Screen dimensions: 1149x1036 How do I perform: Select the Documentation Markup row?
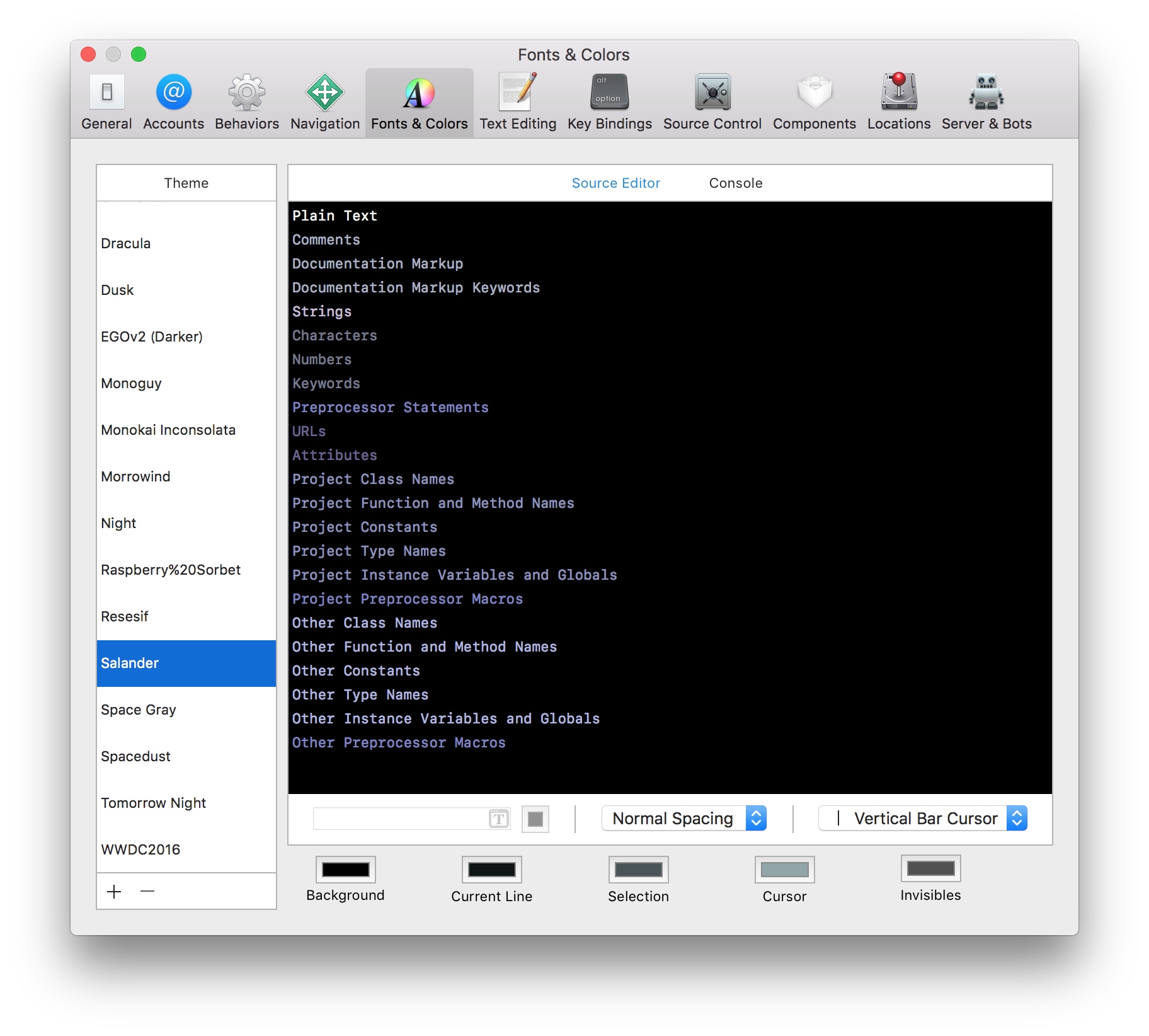(x=670, y=264)
